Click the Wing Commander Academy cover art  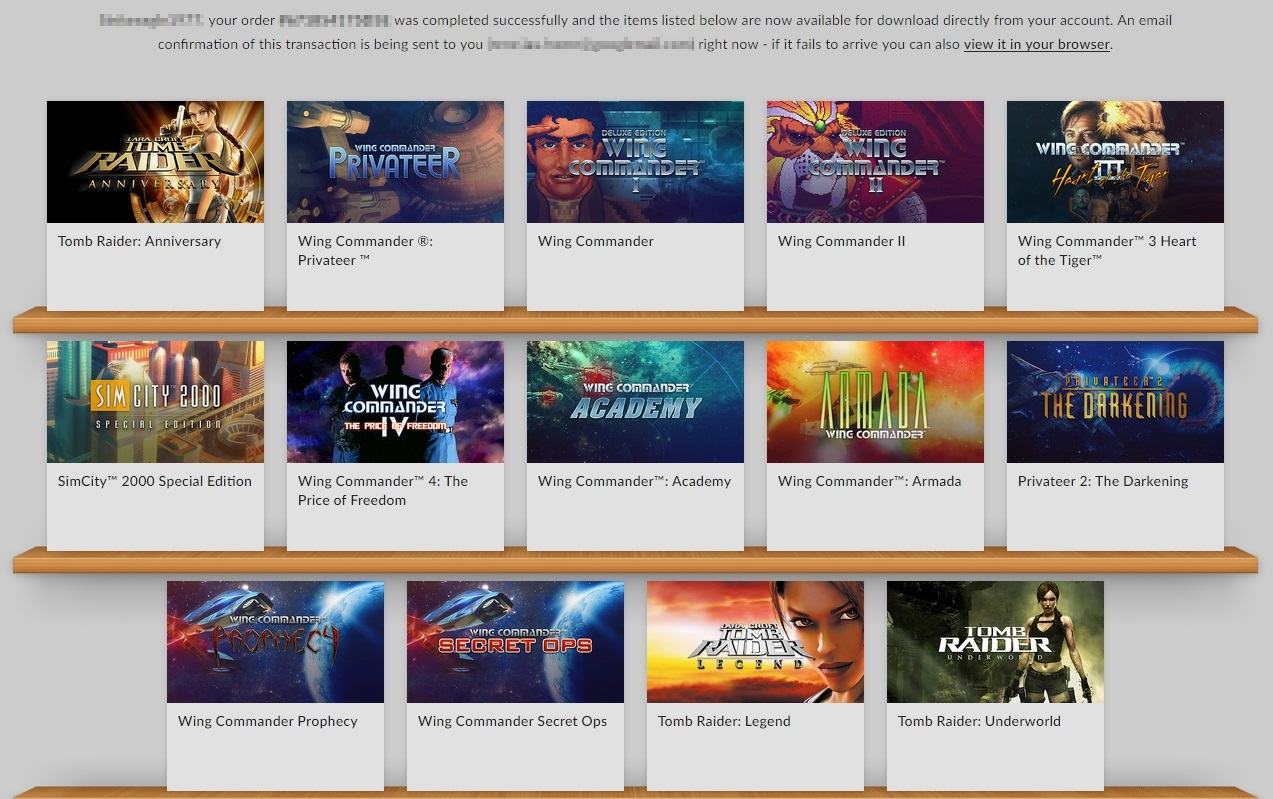tap(635, 402)
